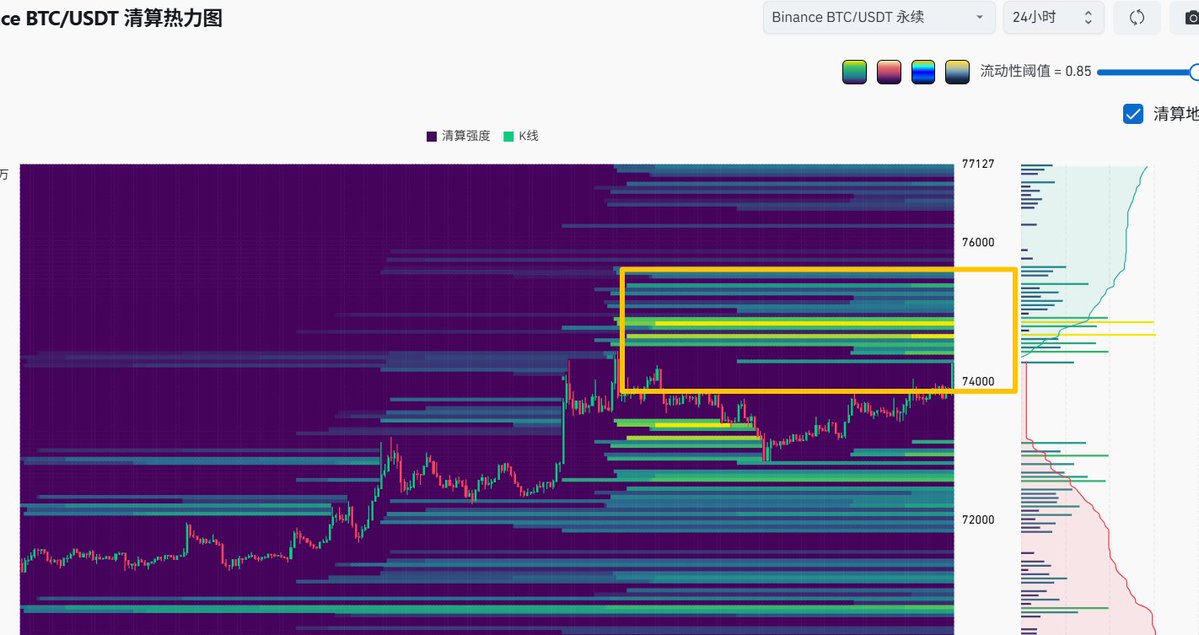
Task: Select the green-yellow viridis color scheme
Action: click(854, 72)
